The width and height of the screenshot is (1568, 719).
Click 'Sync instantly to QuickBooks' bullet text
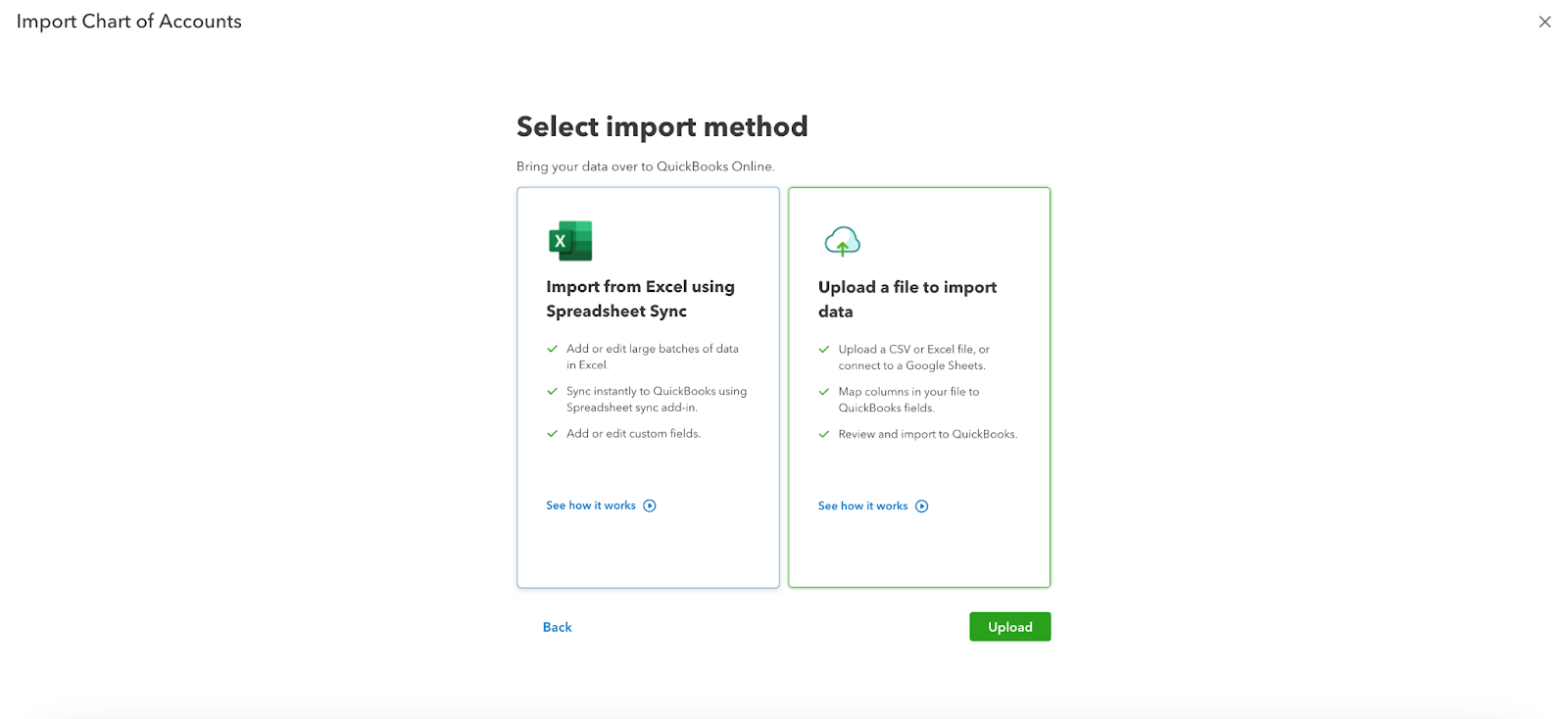pyautogui.click(x=656, y=399)
